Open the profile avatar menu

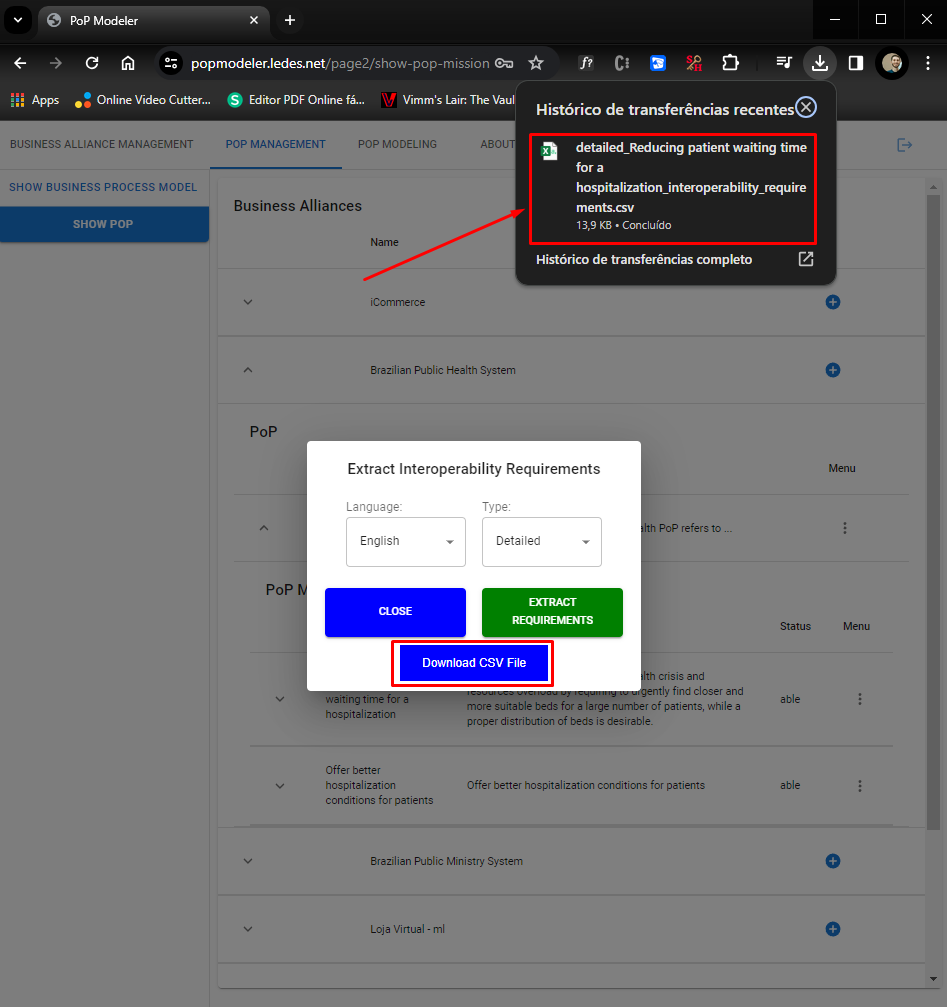click(891, 63)
